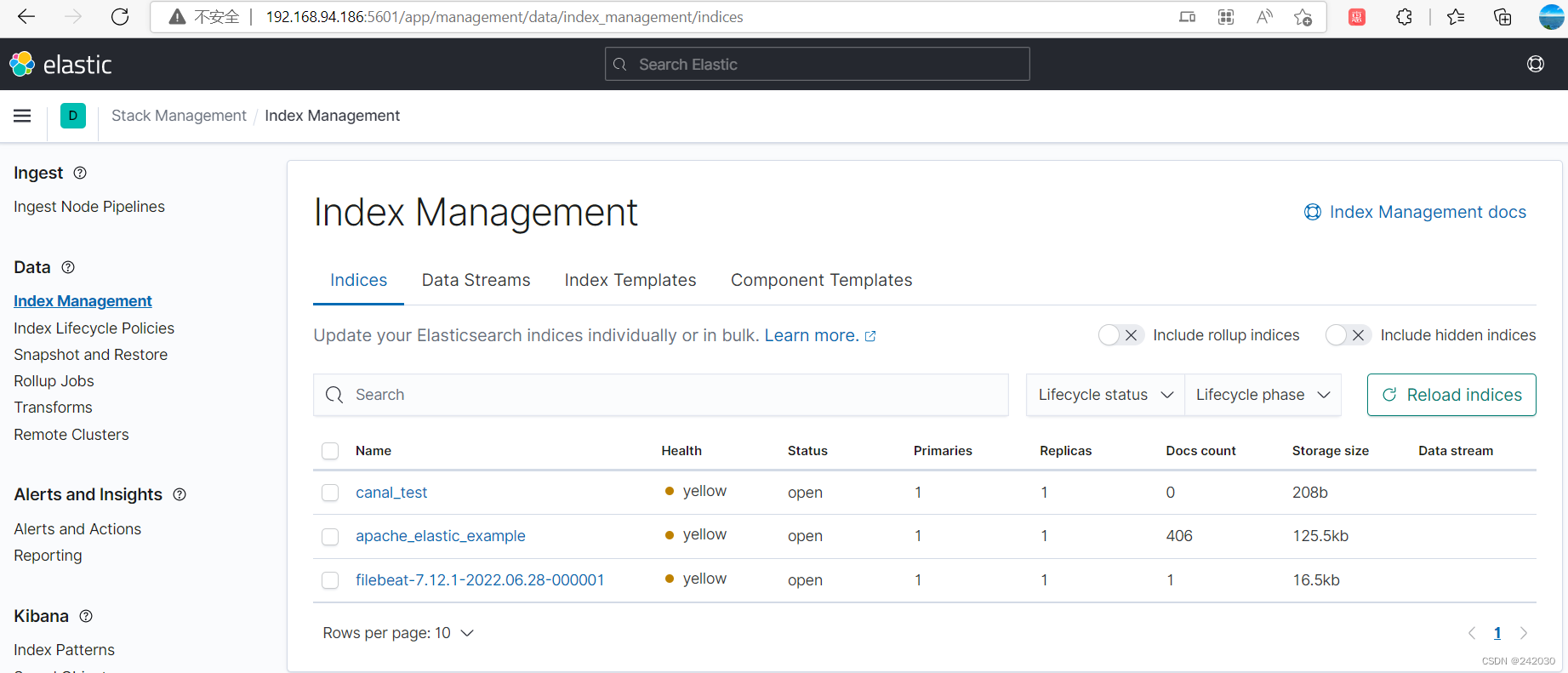Switch to Index Templates tab
The height and width of the screenshot is (673, 1568).
point(630,280)
